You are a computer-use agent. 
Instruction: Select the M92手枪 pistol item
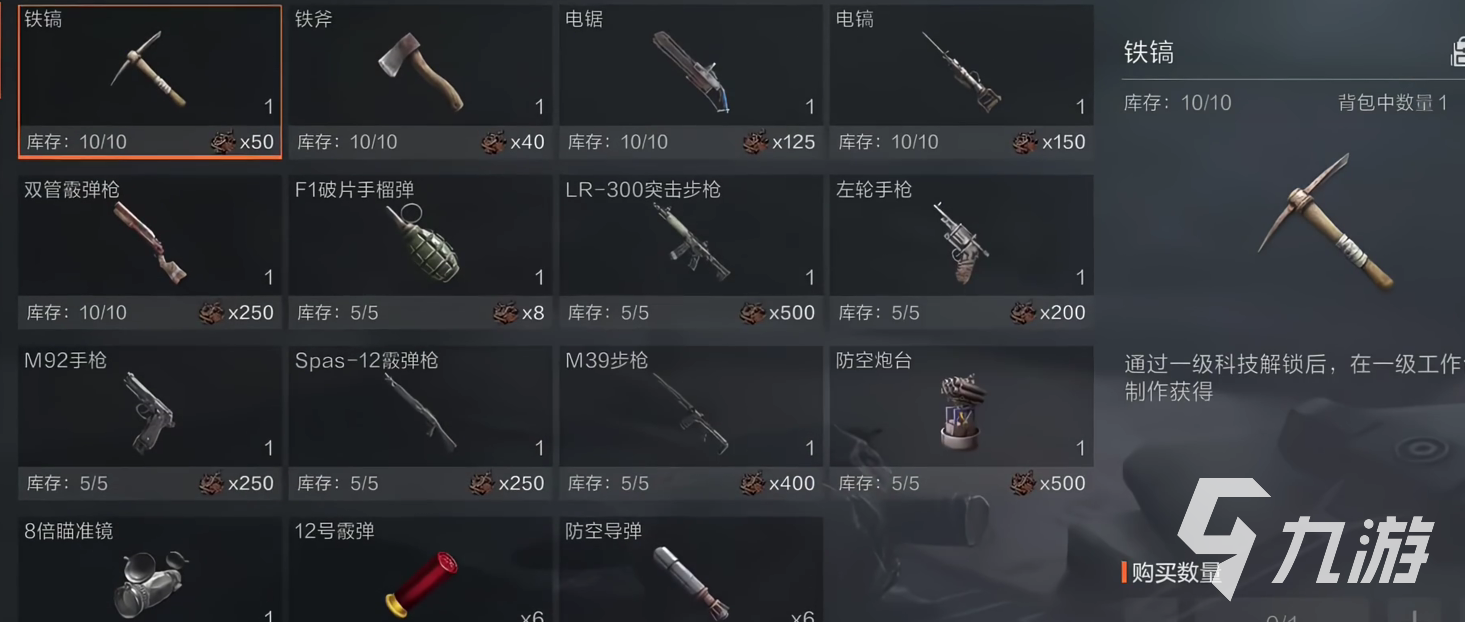150,423
